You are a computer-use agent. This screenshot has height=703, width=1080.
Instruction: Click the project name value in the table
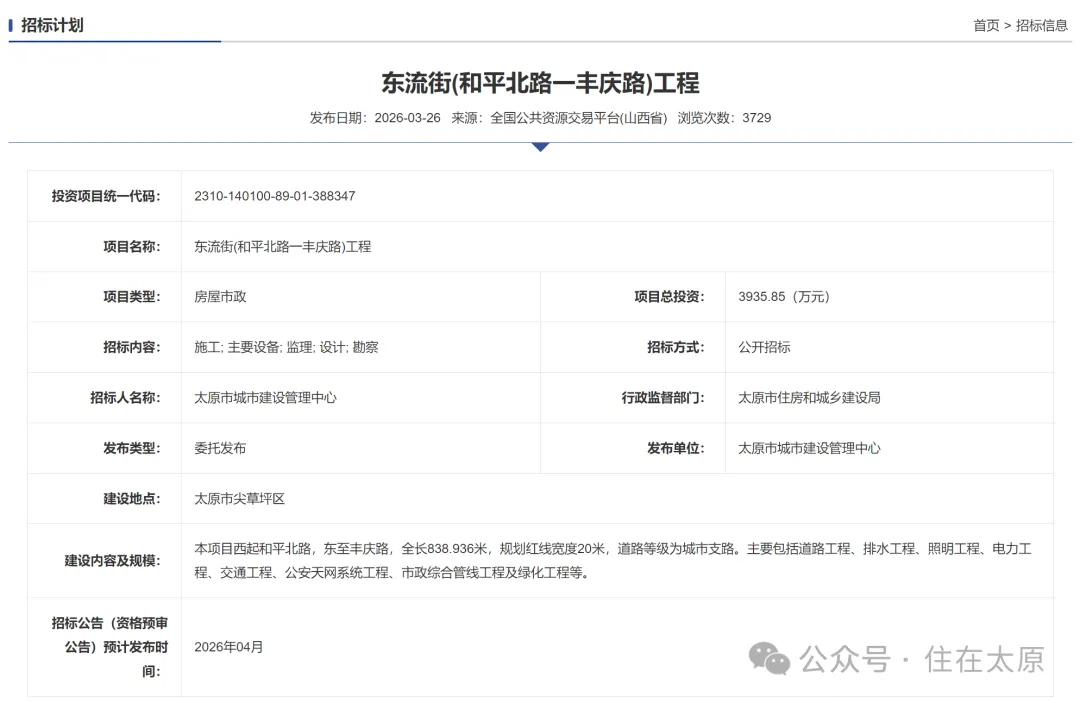282,246
